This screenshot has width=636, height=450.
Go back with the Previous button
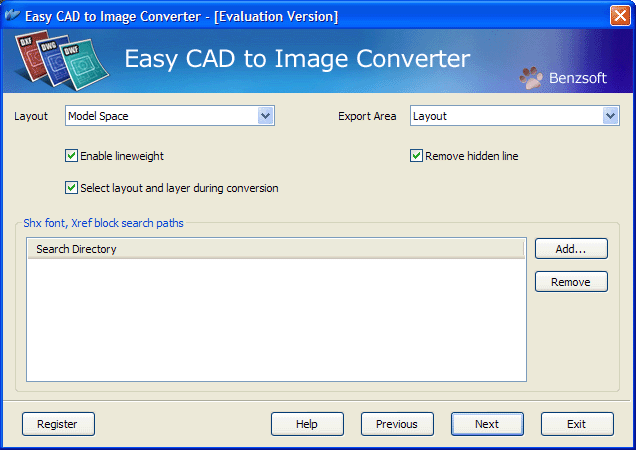(398, 424)
